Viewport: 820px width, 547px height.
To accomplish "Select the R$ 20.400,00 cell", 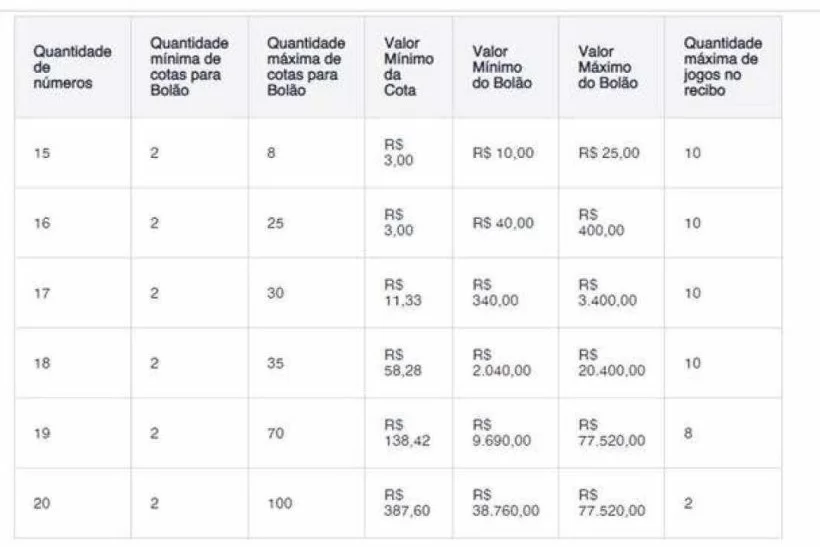I will 611,363.
